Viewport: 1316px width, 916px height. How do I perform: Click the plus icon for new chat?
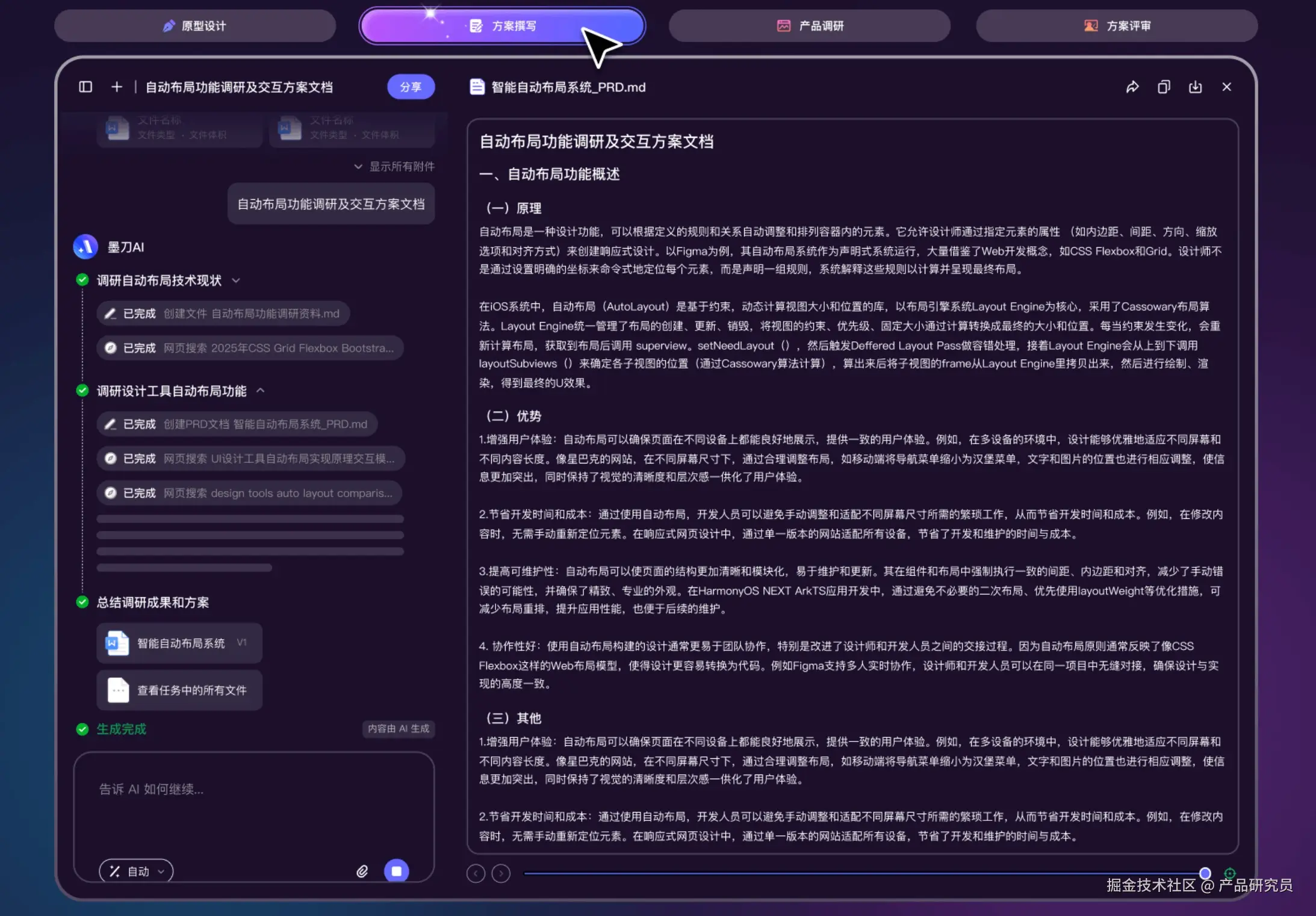tap(117, 87)
